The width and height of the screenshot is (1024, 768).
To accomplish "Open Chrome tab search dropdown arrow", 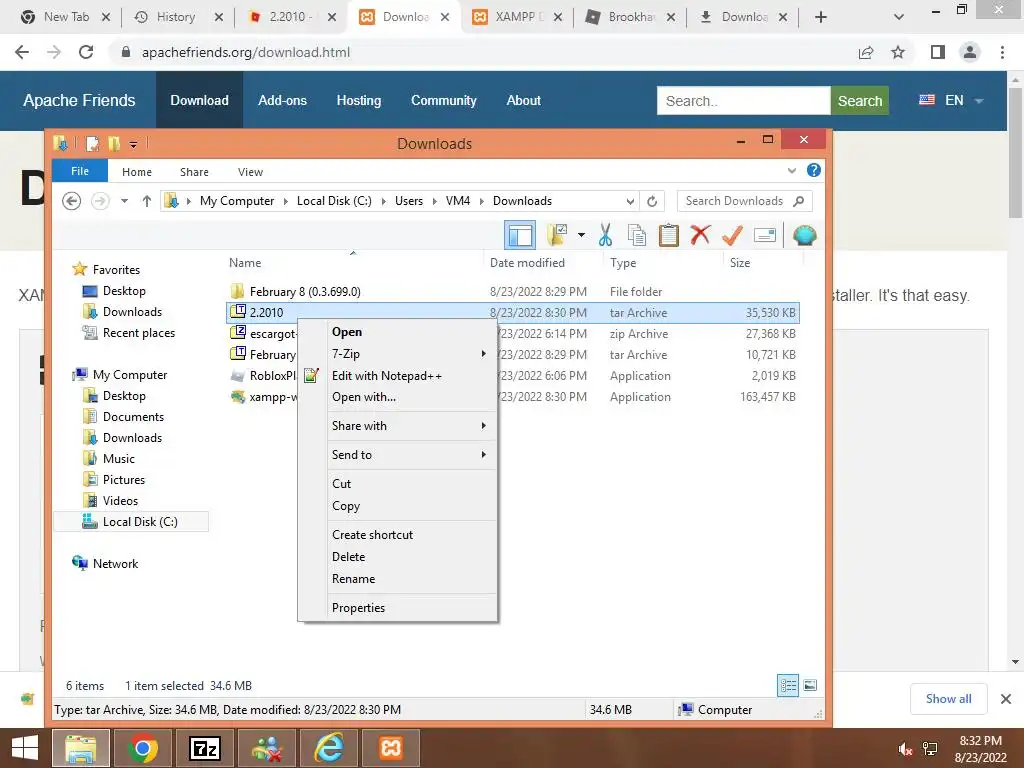I will coord(899,17).
